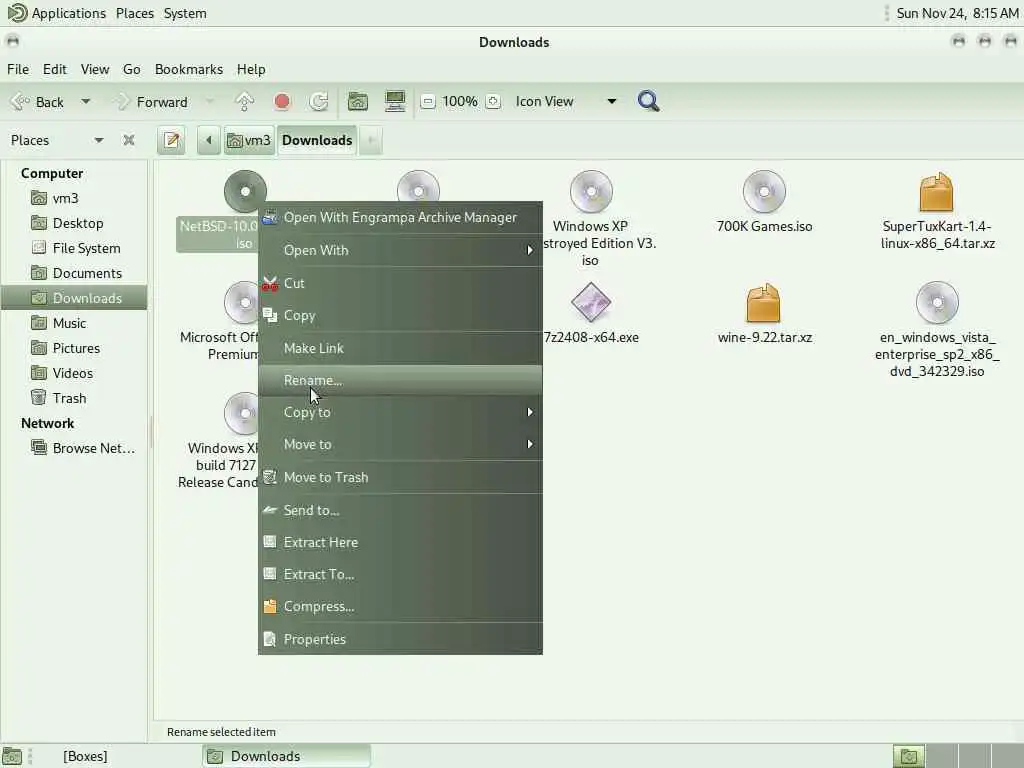
Task: Select the wine-9.22.tar.xz archive icon
Action: 763,303
